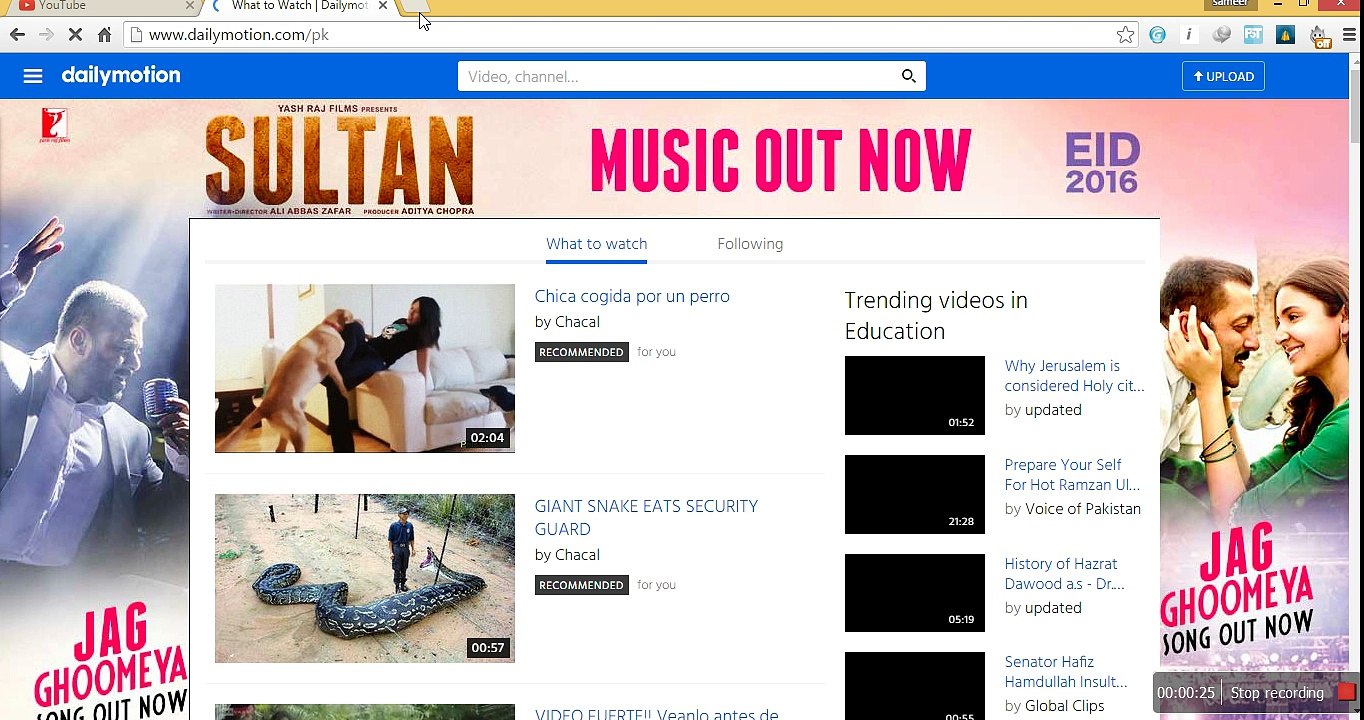Open the giant snake video thumbnail

click(x=365, y=578)
